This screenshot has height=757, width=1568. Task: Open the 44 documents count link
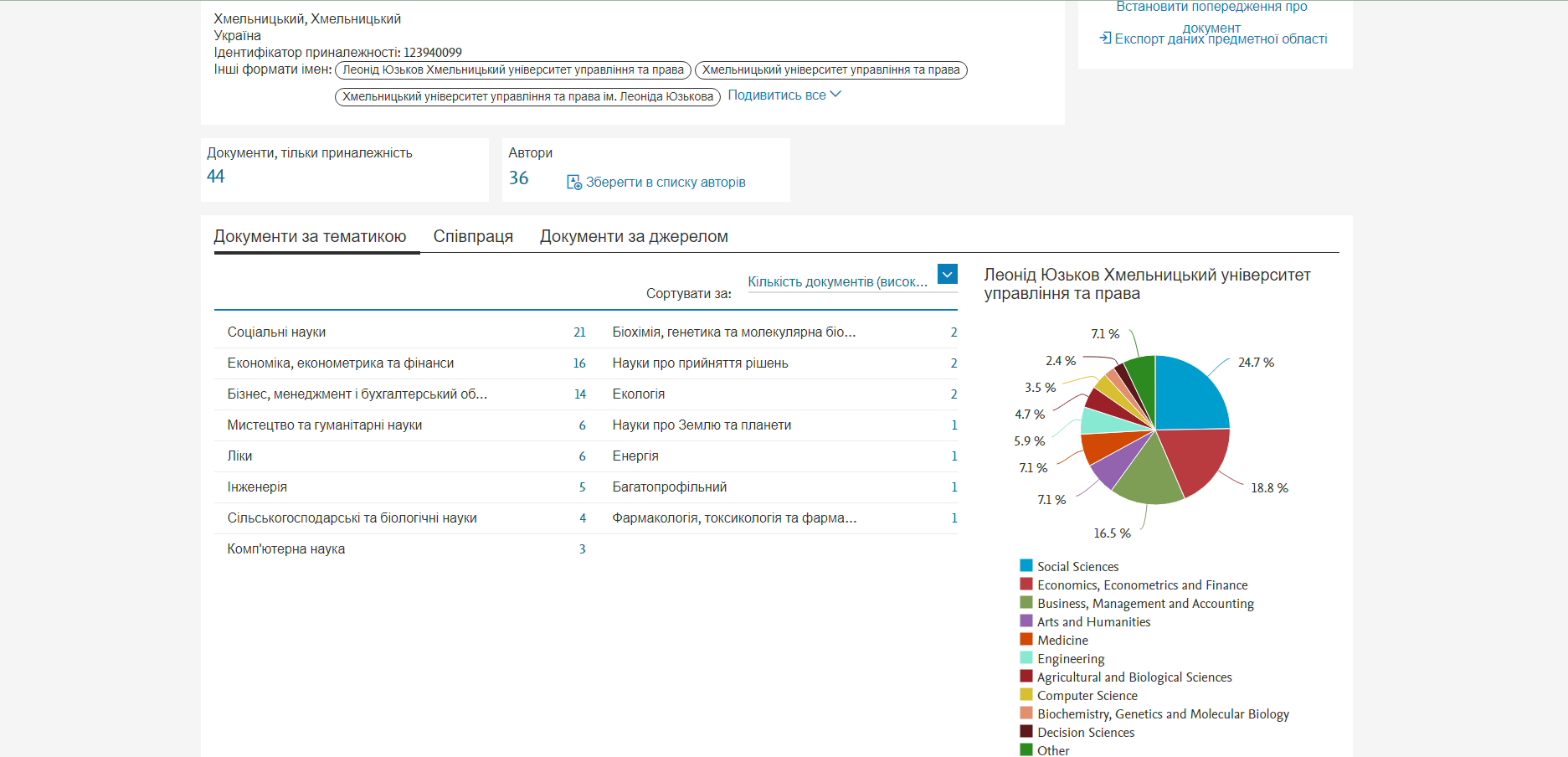(216, 176)
